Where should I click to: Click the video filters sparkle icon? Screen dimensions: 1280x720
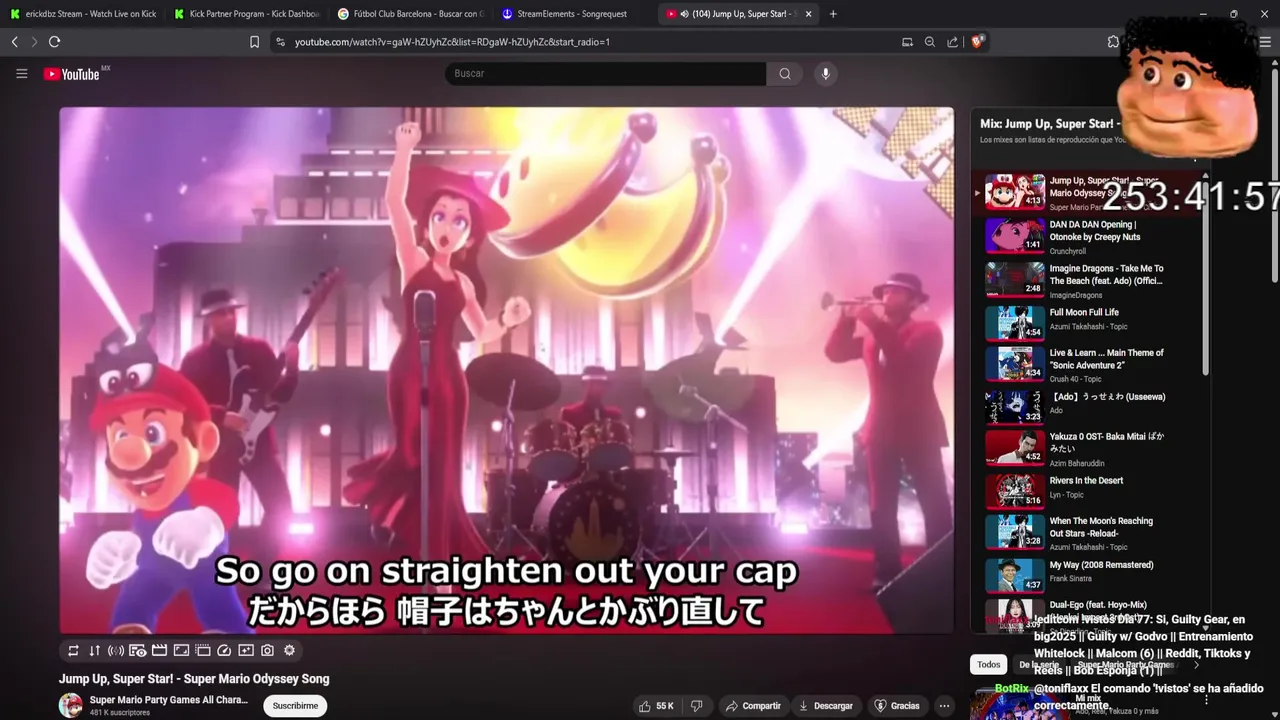(x=246, y=650)
